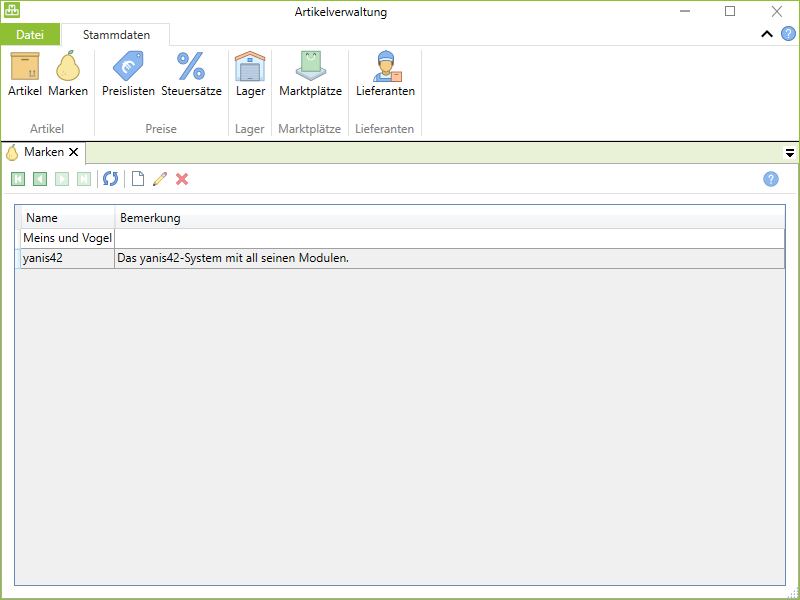Go to previous record in toolbar
Image resolution: width=800 pixels, height=600 pixels.
tap(40, 179)
